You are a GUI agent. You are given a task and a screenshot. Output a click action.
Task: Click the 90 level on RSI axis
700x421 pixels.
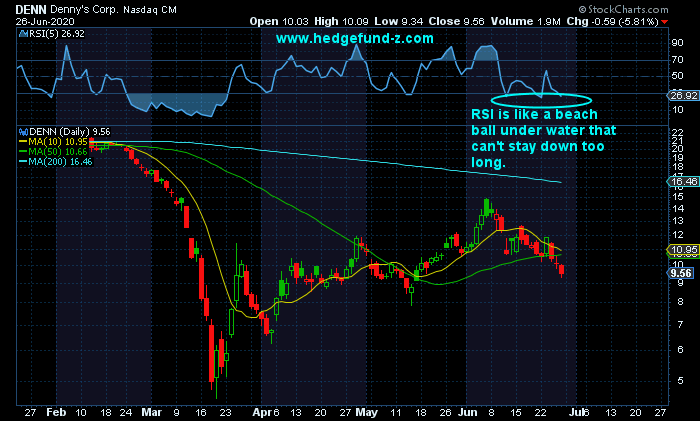pyautogui.click(x=677, y=43)
